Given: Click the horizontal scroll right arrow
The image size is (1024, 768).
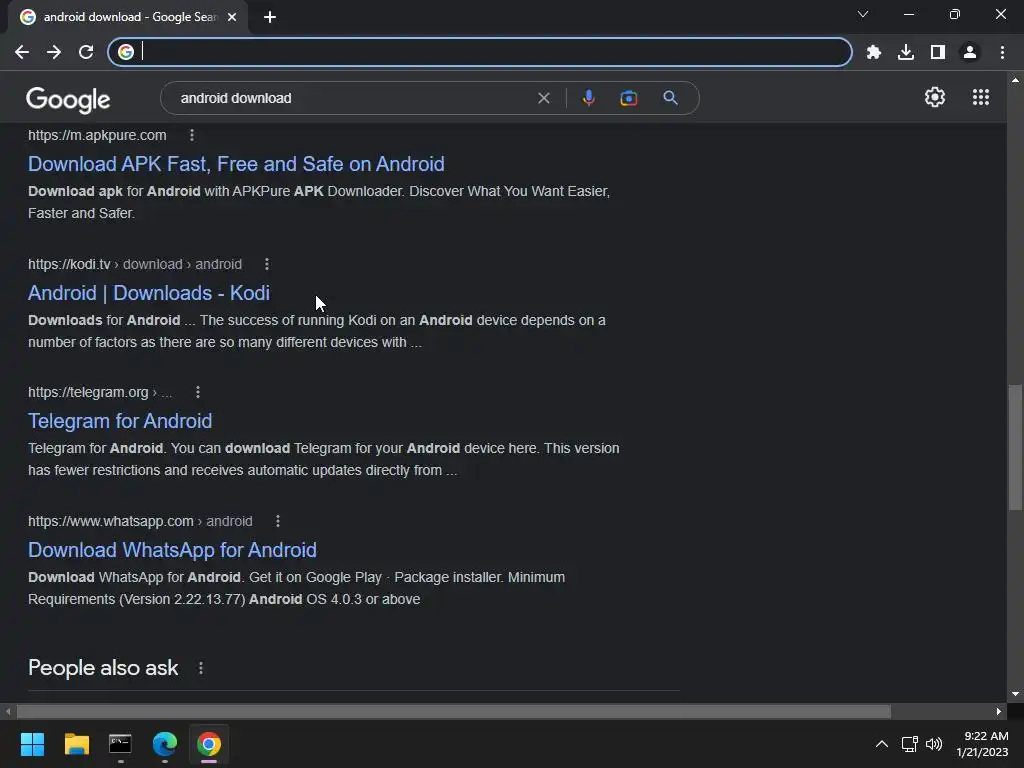Looking at the screenshot, I should pos(999,711).
